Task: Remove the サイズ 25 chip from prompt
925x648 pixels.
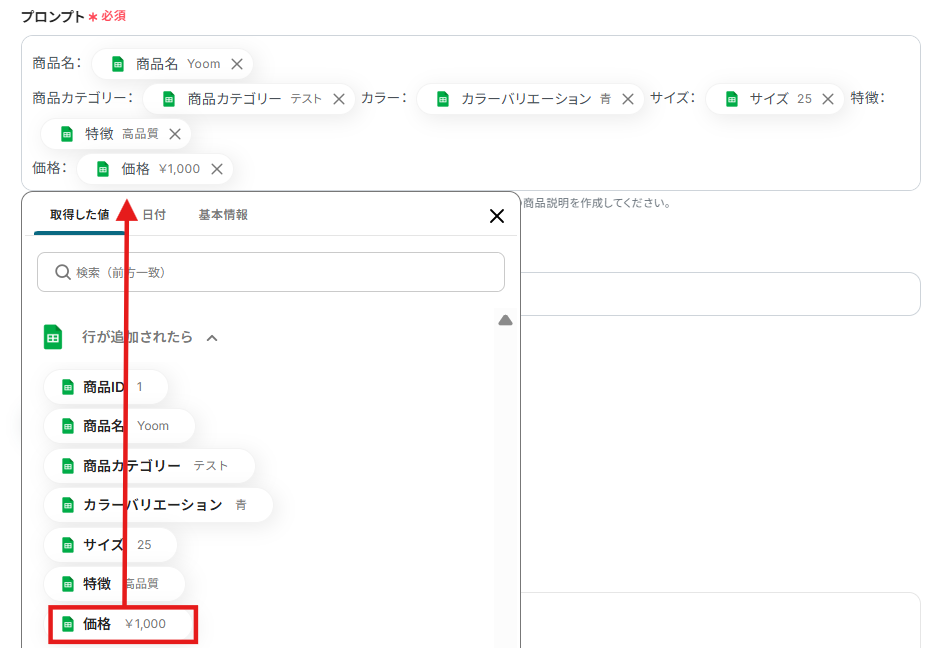Action: (x=828, y=99)
